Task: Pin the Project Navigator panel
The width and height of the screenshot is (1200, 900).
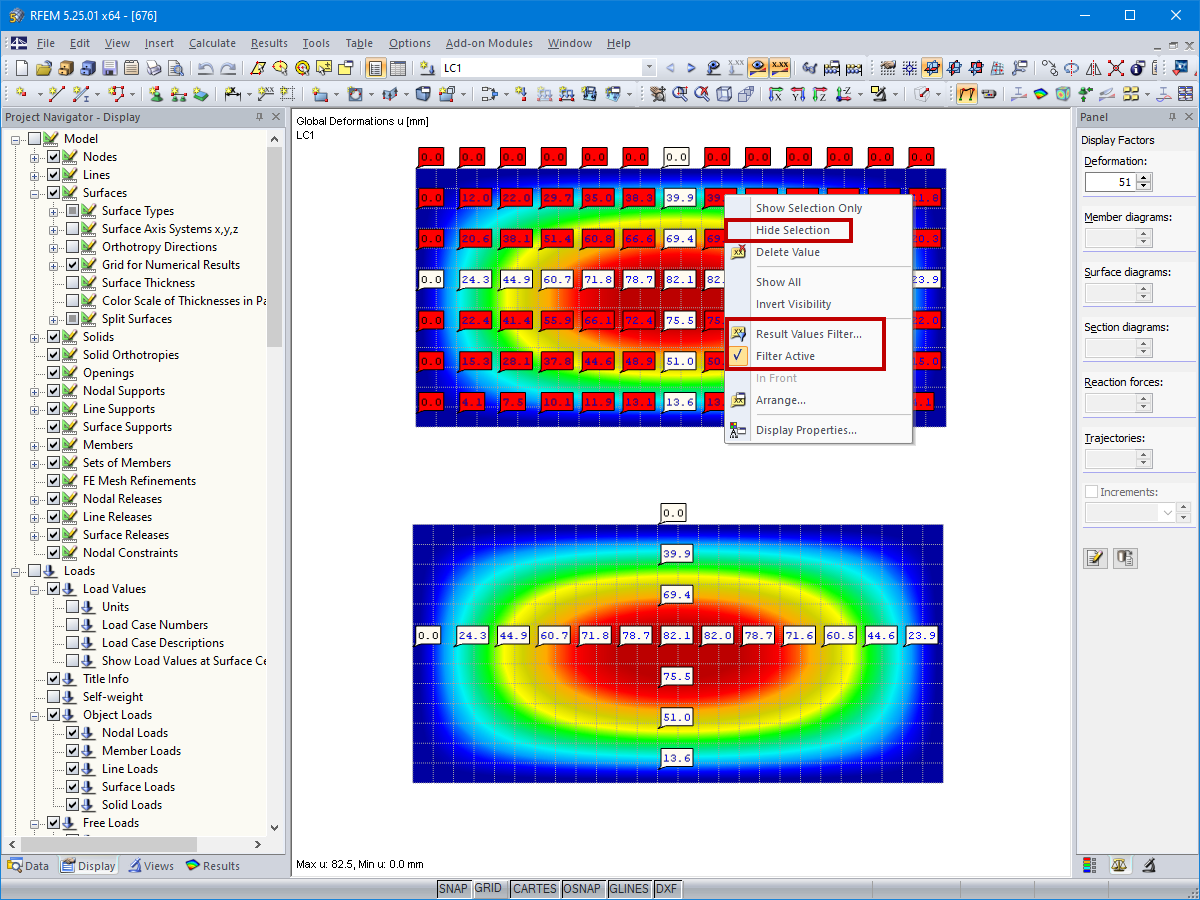Action: coord(260,117)
